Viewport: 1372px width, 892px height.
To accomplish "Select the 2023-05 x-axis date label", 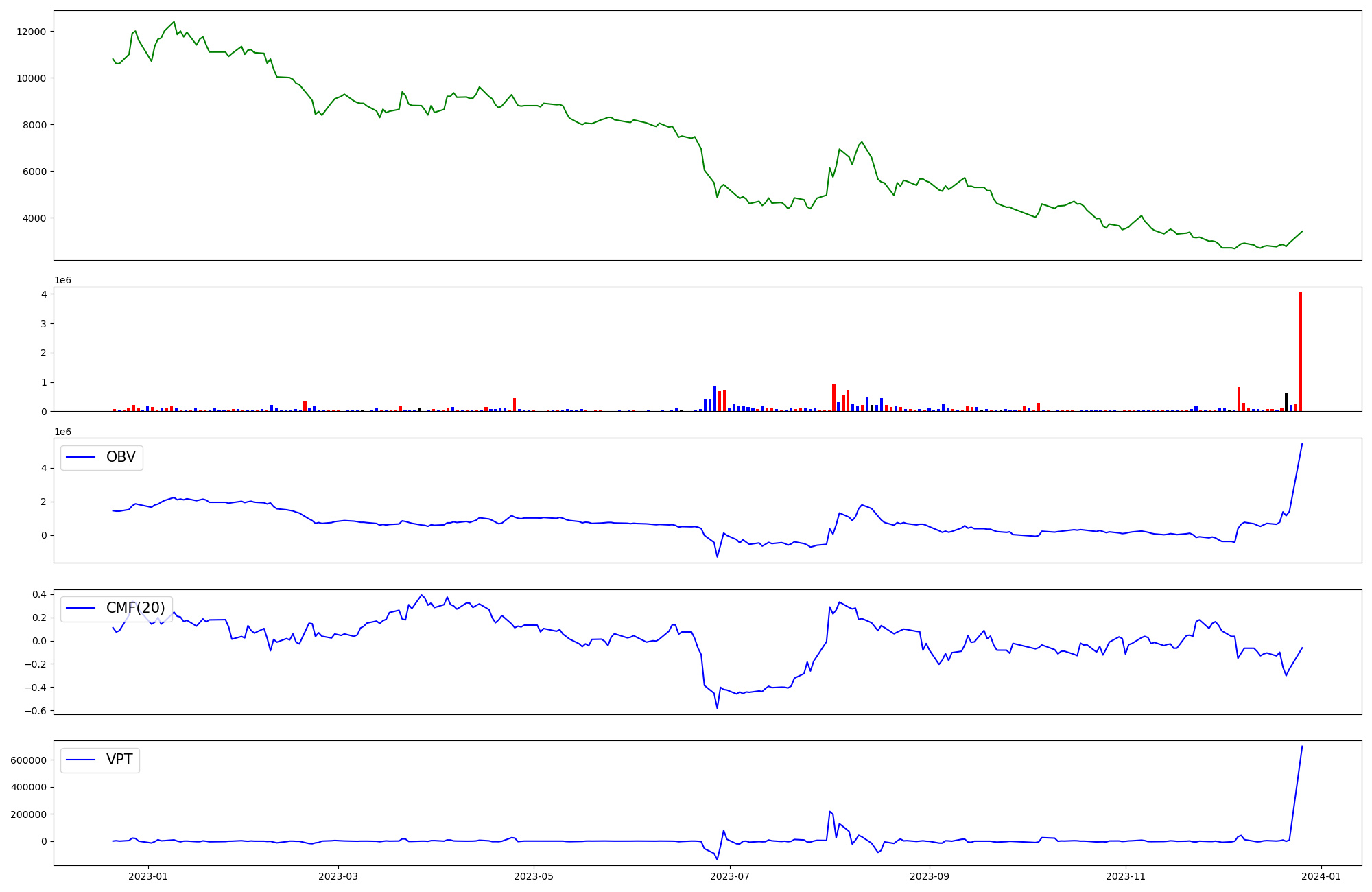I will click(x=533, y=876).
